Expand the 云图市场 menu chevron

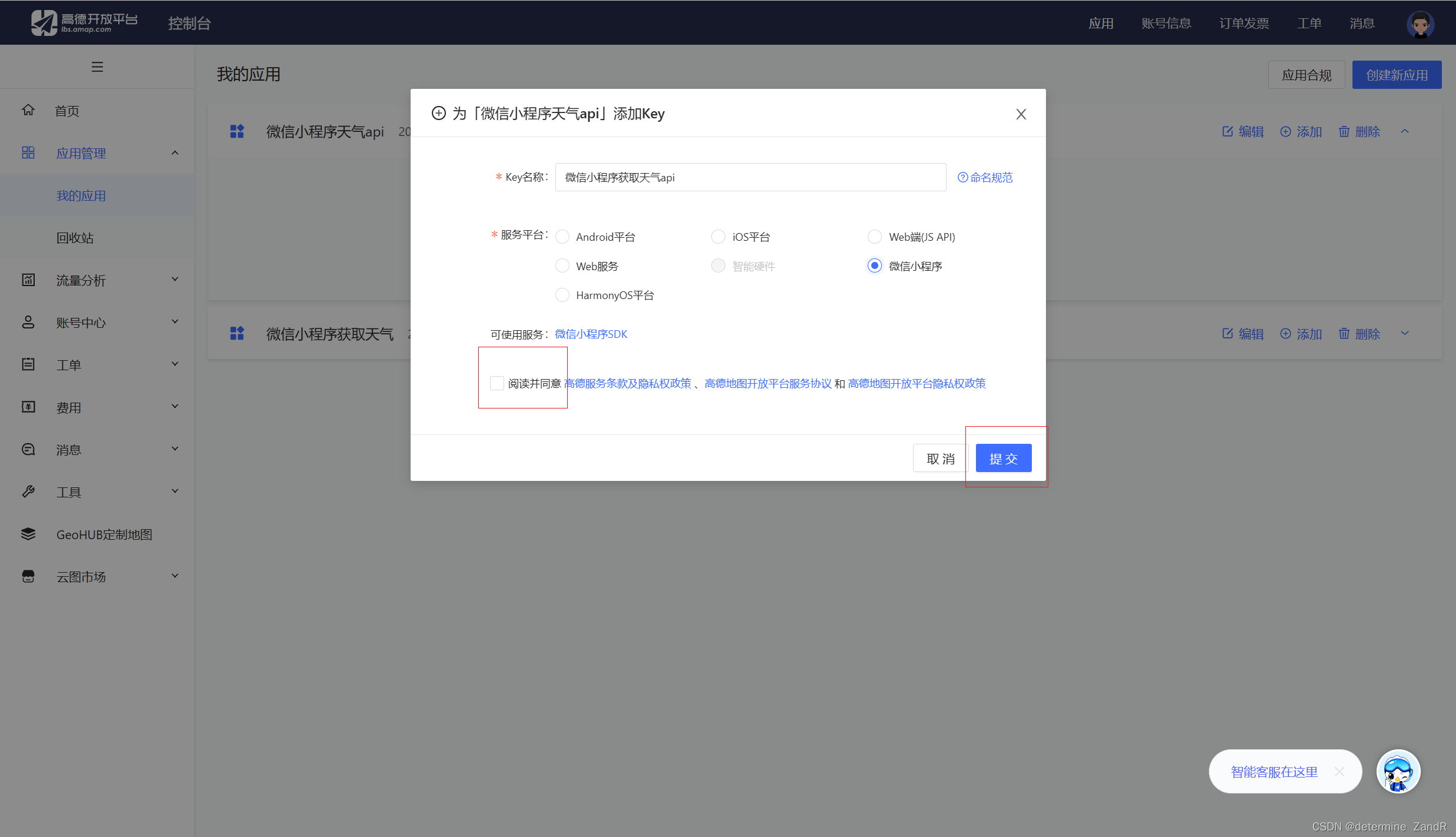[175, 576]
